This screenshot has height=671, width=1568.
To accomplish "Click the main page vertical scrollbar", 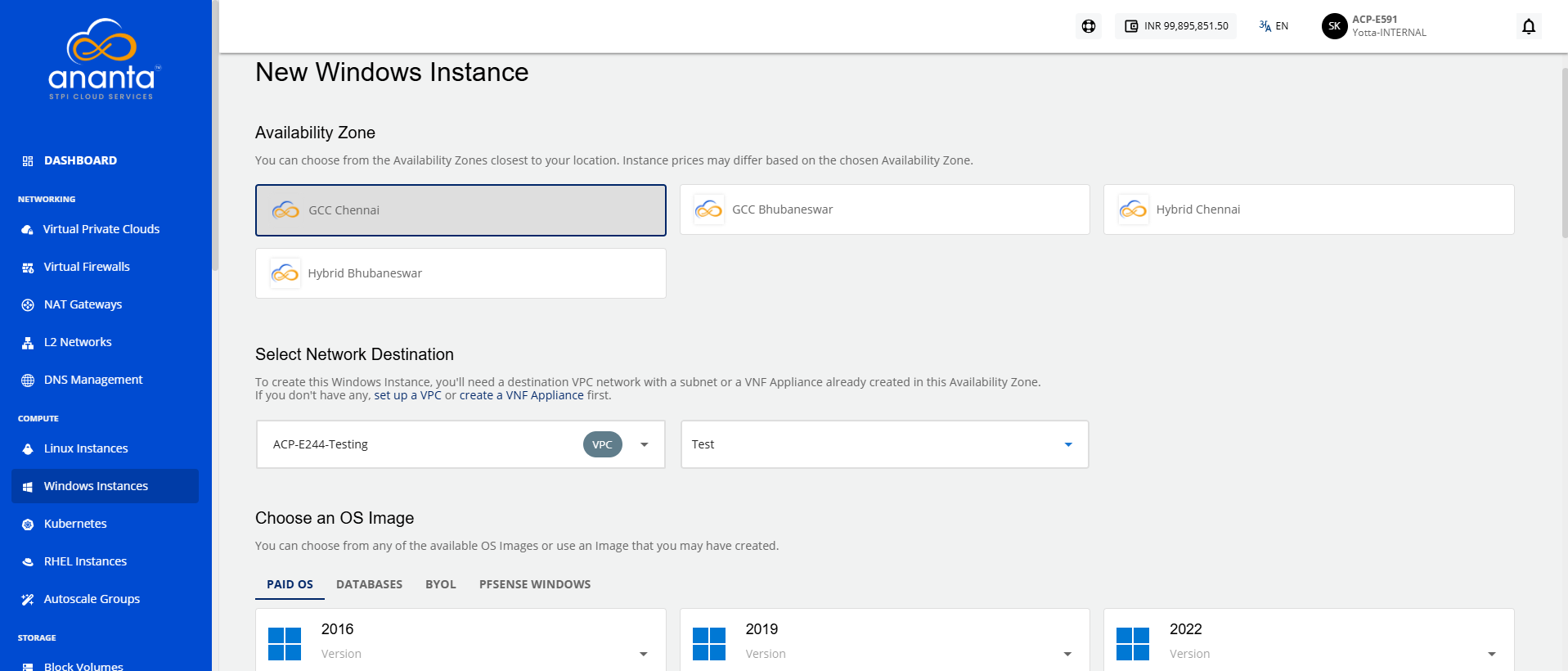I will [1565, 152].
